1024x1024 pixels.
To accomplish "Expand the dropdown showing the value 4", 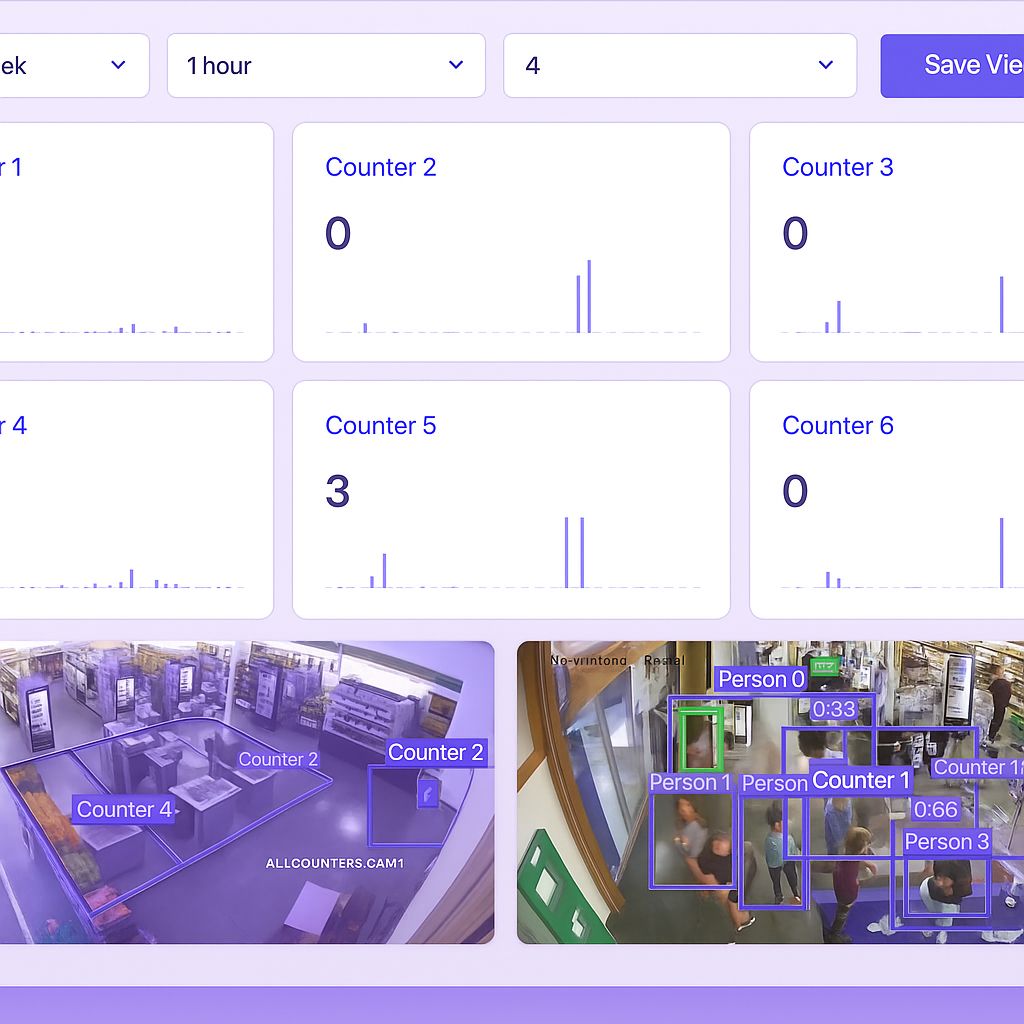I will pyautogui.click(x=680, y=65).
